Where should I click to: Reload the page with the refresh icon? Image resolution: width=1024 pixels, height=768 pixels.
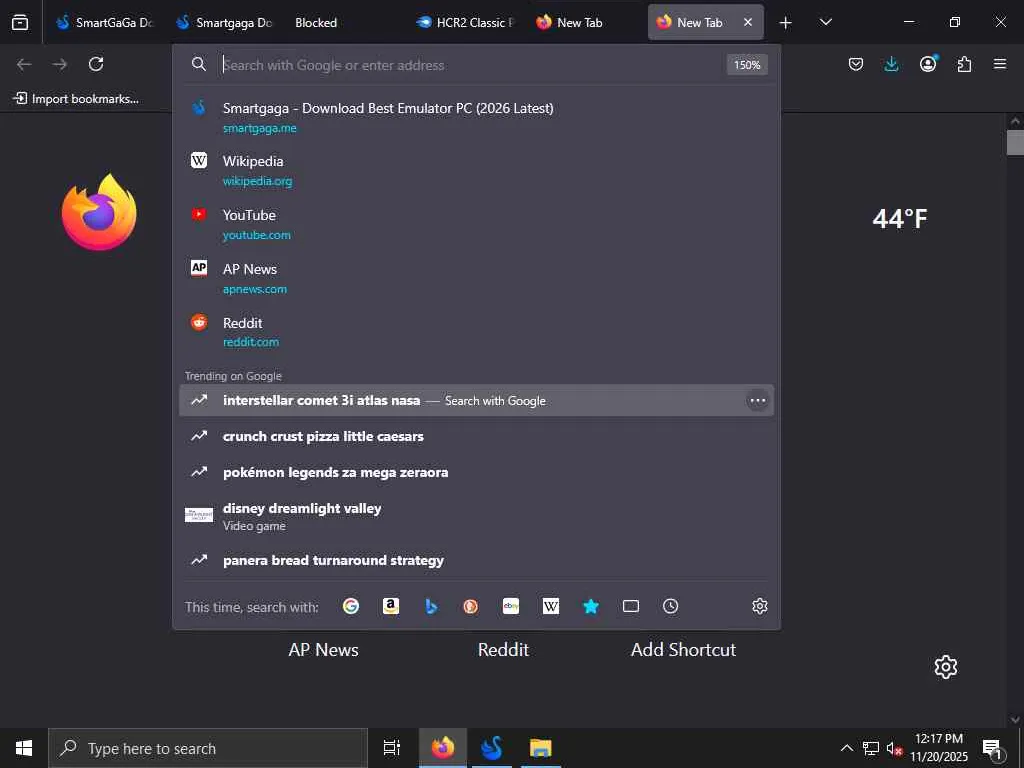click(96, 64)
